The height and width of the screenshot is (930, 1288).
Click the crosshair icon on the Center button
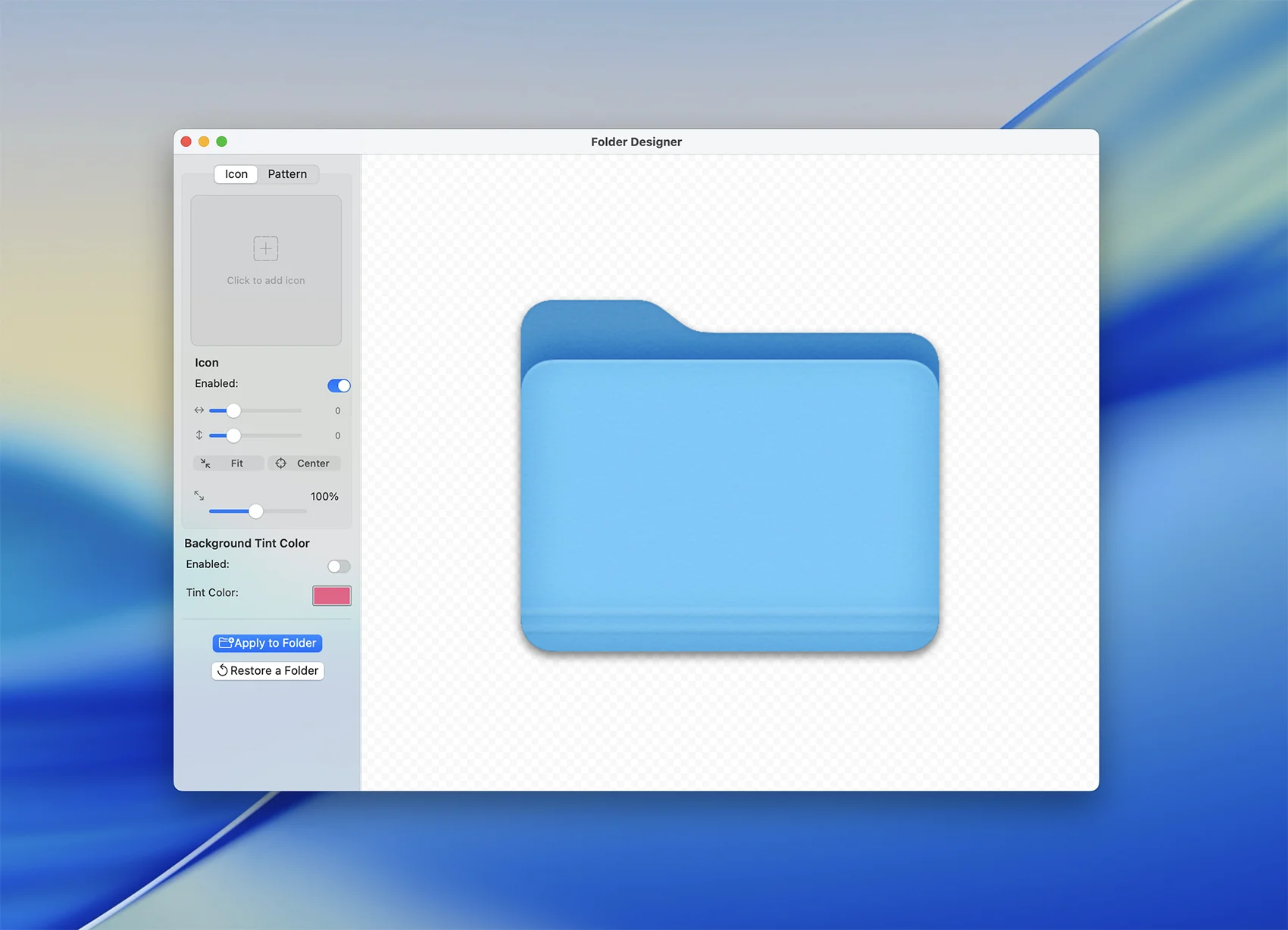[x=281, y=463]
